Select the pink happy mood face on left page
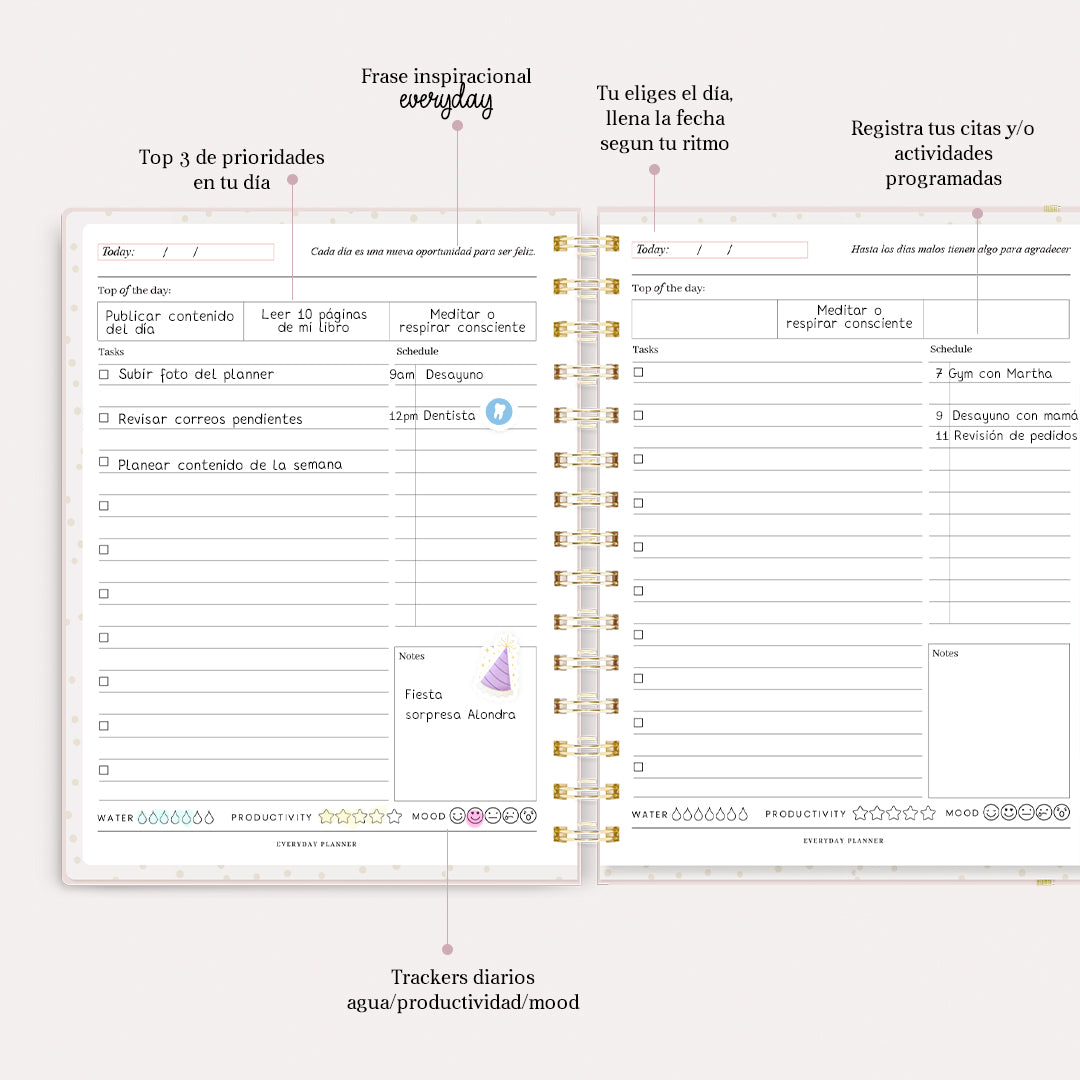The width and height of the screenshot is (1080, 1080). [x=474, y=816]
